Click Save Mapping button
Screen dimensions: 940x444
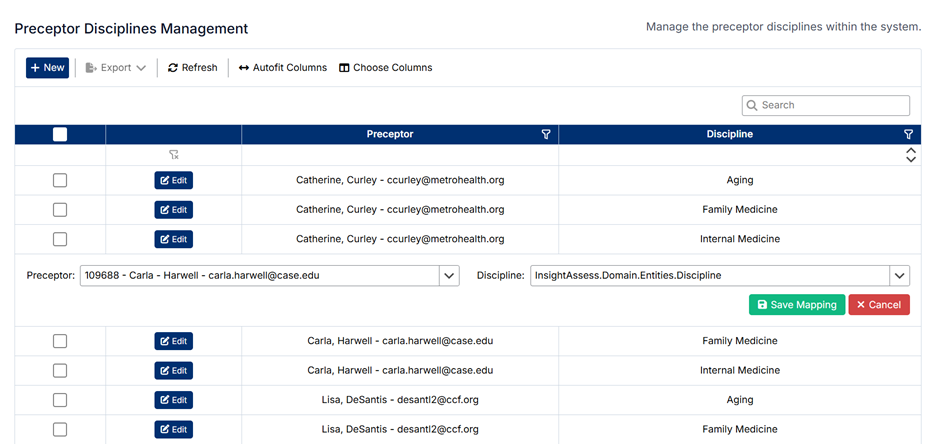[796, 305]
